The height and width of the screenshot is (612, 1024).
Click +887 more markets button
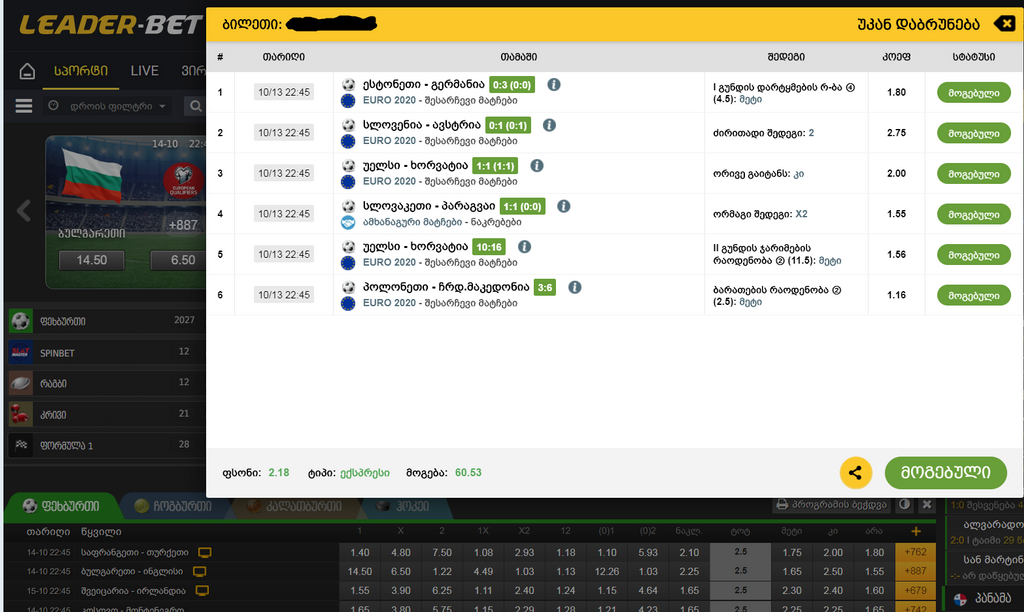(x=916, y=572)
